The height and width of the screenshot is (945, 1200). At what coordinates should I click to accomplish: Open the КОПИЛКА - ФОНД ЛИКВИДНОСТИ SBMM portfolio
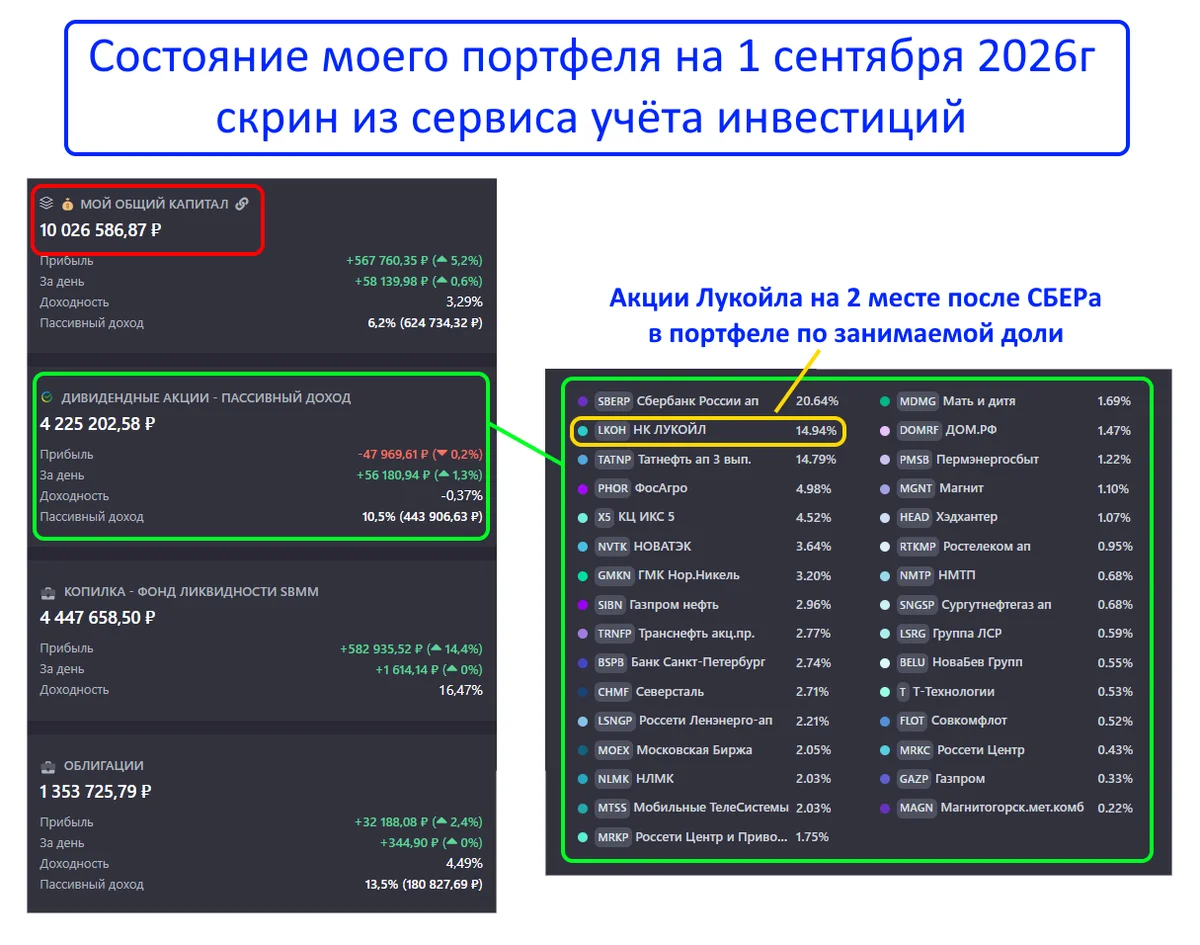(191, 591)
